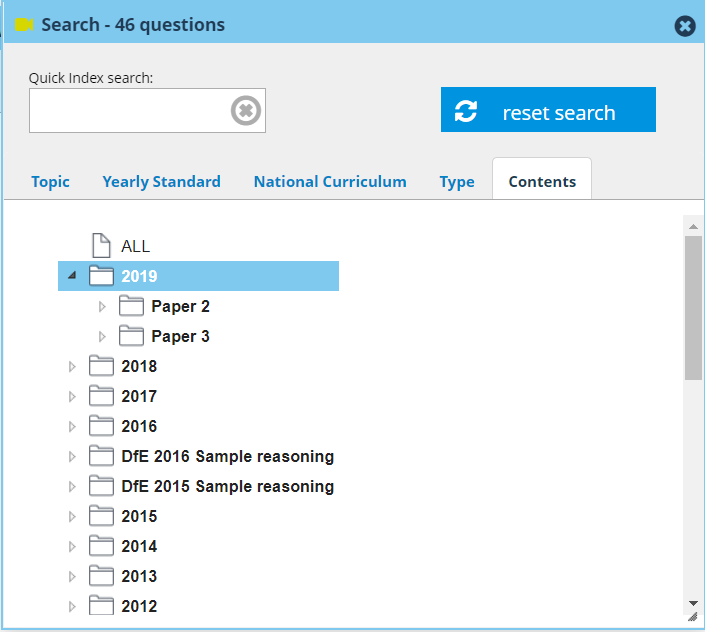Viewport: 705px width, 632px height.
Task: Open the National Curriculum tab
Action: [330, 181]
